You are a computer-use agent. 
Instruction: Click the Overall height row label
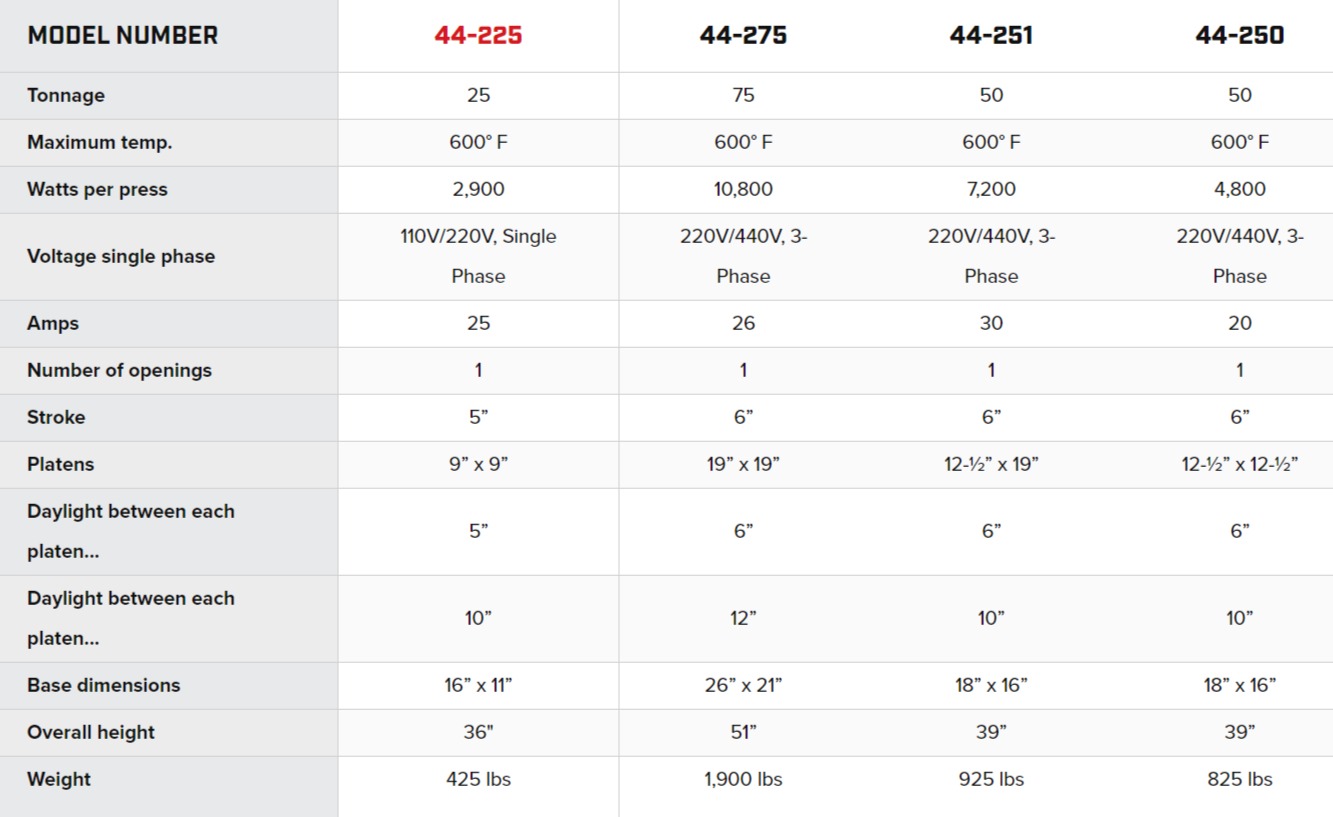[x=91, y=733]
